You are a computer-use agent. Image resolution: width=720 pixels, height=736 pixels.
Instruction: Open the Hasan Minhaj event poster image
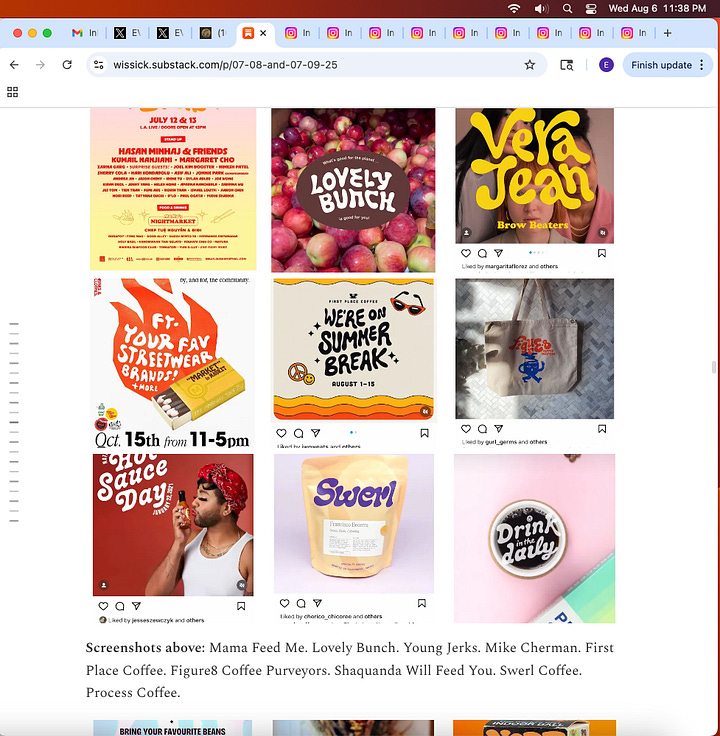pyautogui.click(x=173, y=189)
